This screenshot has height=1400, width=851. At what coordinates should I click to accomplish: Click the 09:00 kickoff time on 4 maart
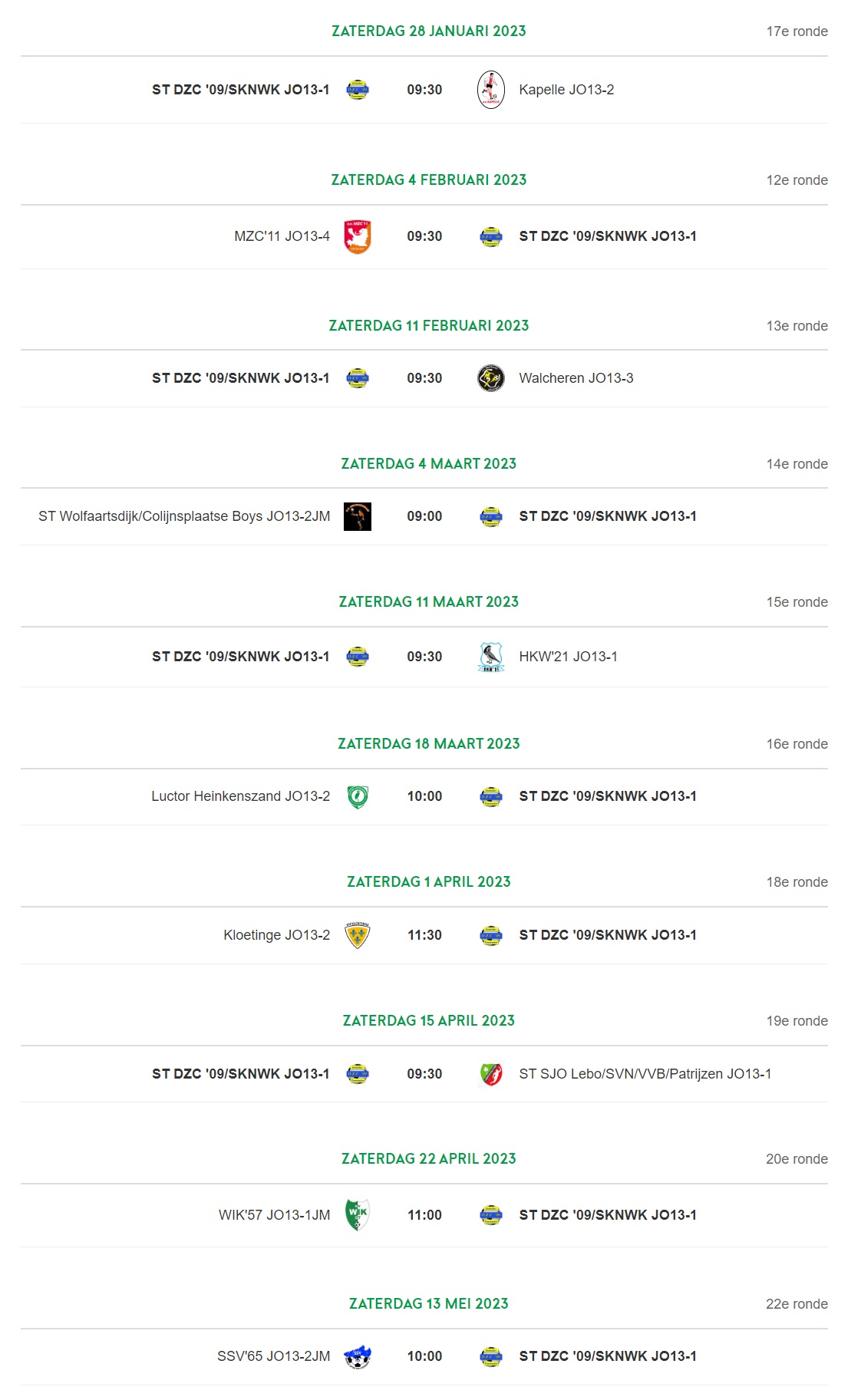click(424, 516)
